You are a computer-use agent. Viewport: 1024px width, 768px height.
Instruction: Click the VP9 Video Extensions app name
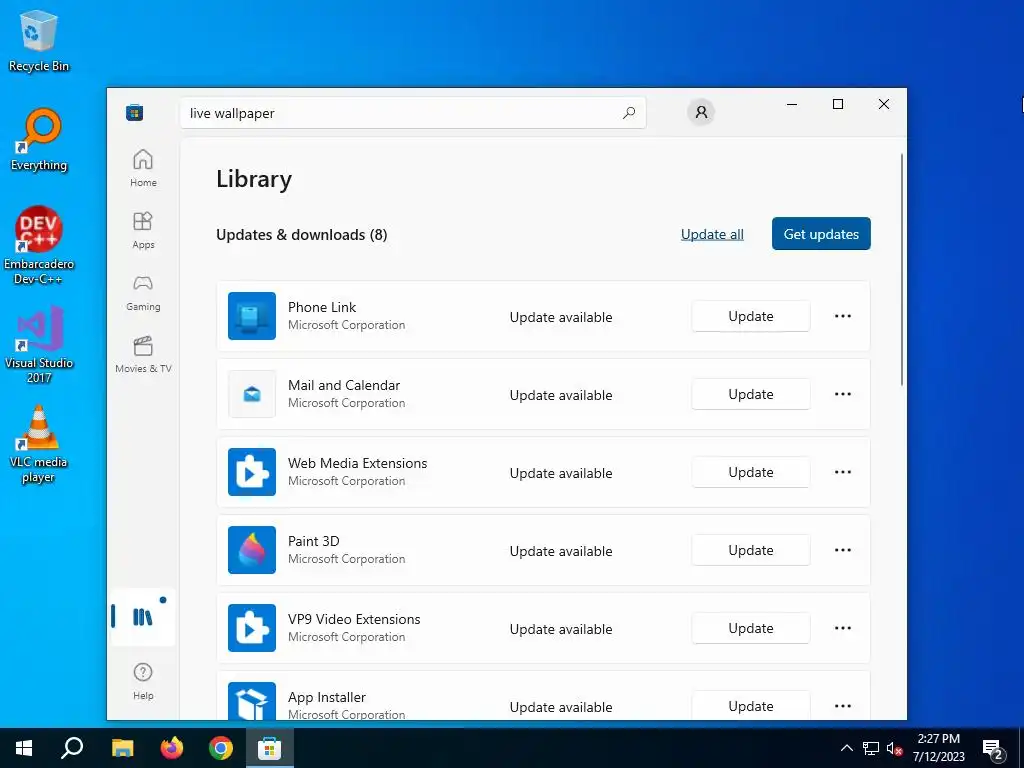point(354,619)
